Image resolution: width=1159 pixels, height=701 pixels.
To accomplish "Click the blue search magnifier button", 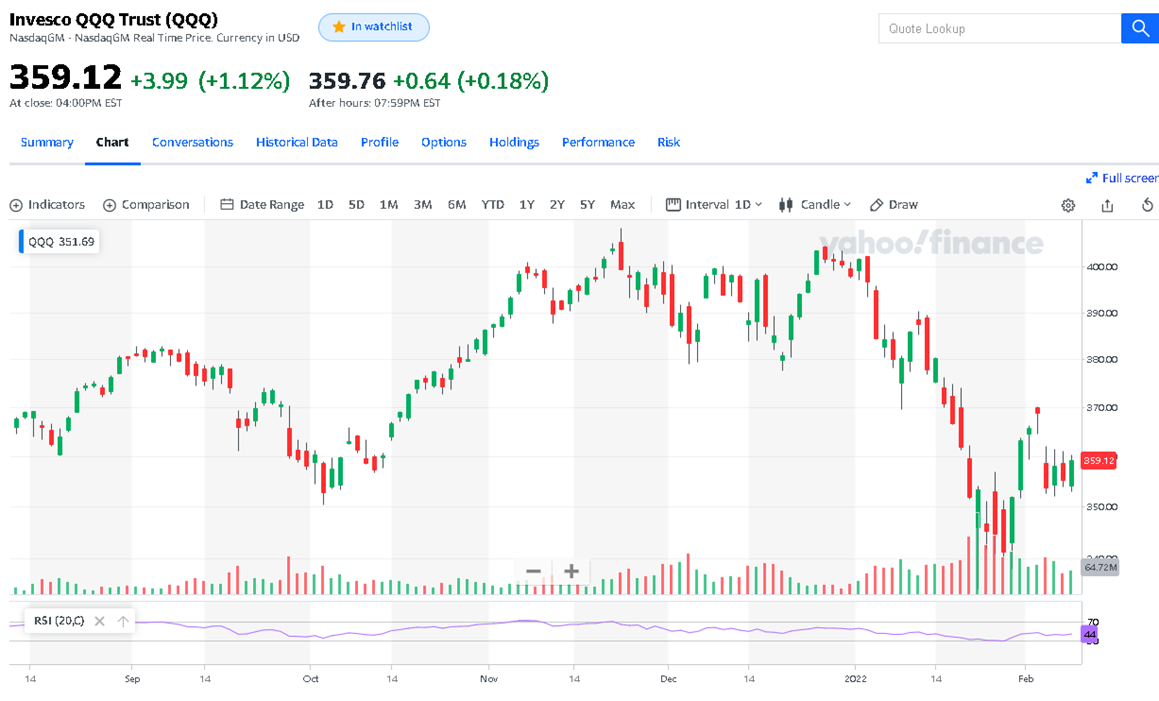I will 1140,29.
